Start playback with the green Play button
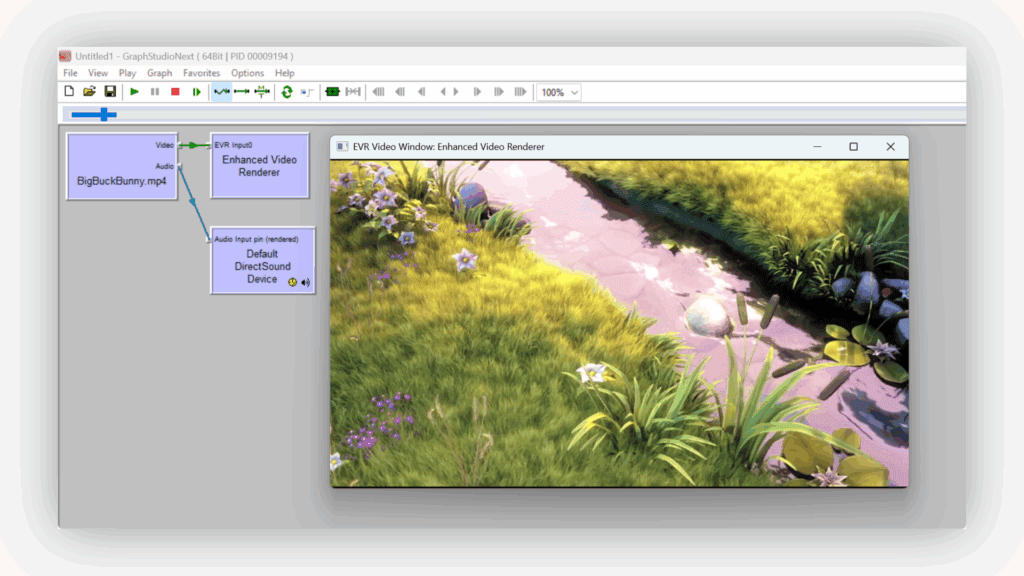The image size is (1024, 576). [x=134, y=91]
